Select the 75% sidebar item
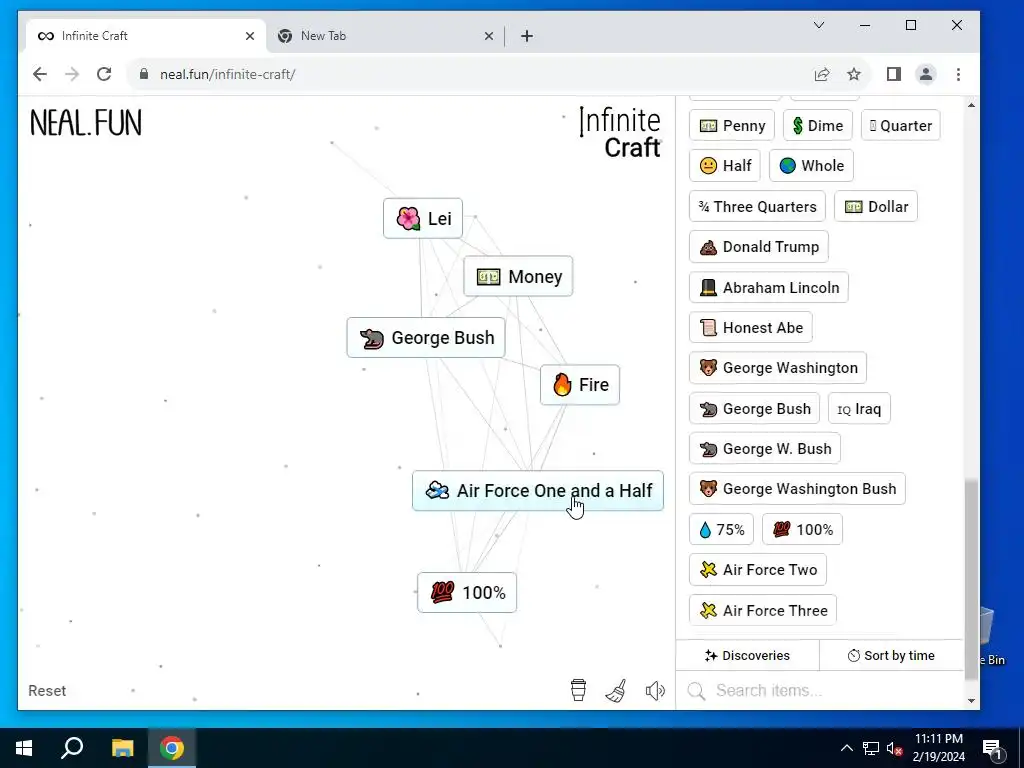Viewport: 1024px width, 768px height. pyautogui.click(x=721, y=529)
